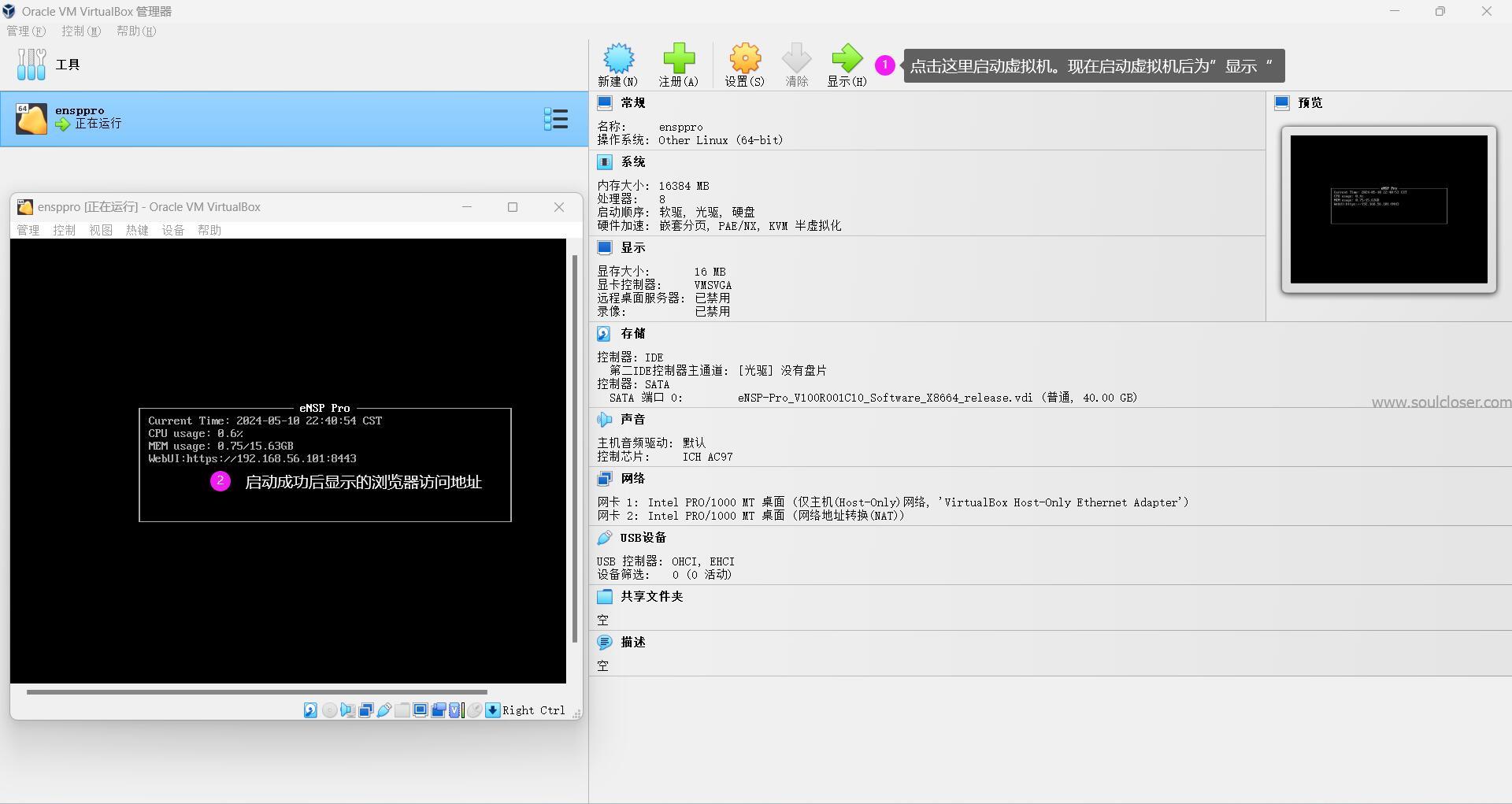The height and width of the screenshot is (804, 1512).
Task: Click the 声音 section heading link
Action: [x=633, y=419]
